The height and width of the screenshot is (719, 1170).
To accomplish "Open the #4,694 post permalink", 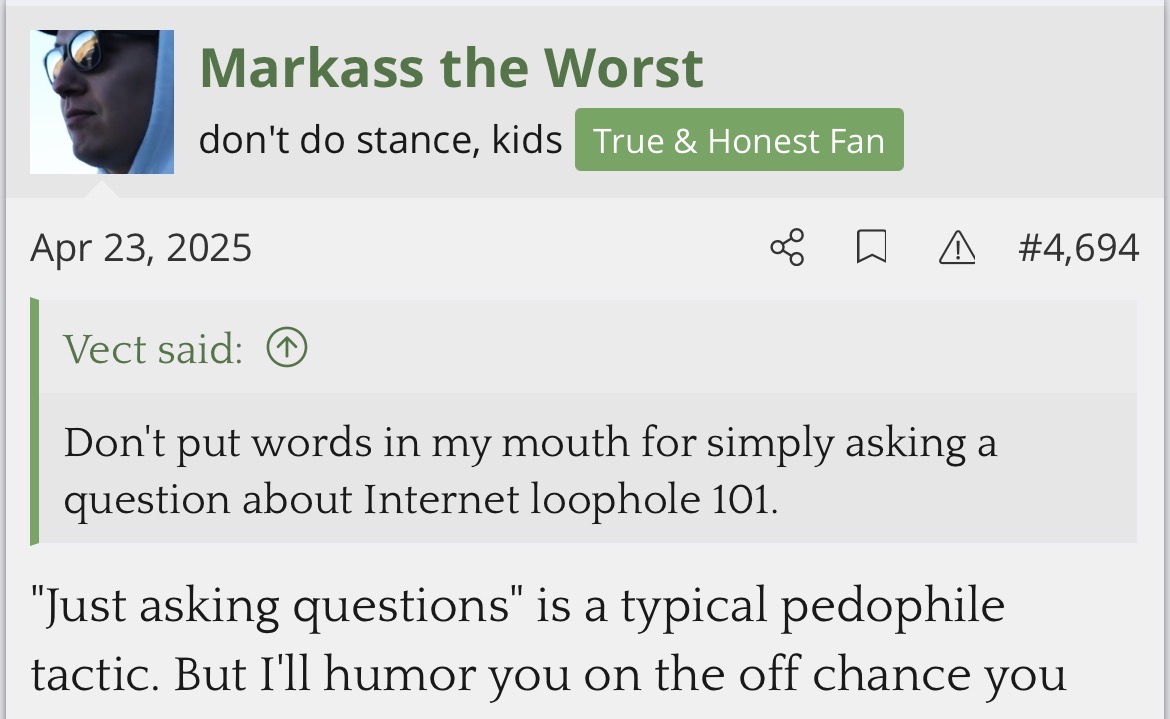I will [1078, 248].
